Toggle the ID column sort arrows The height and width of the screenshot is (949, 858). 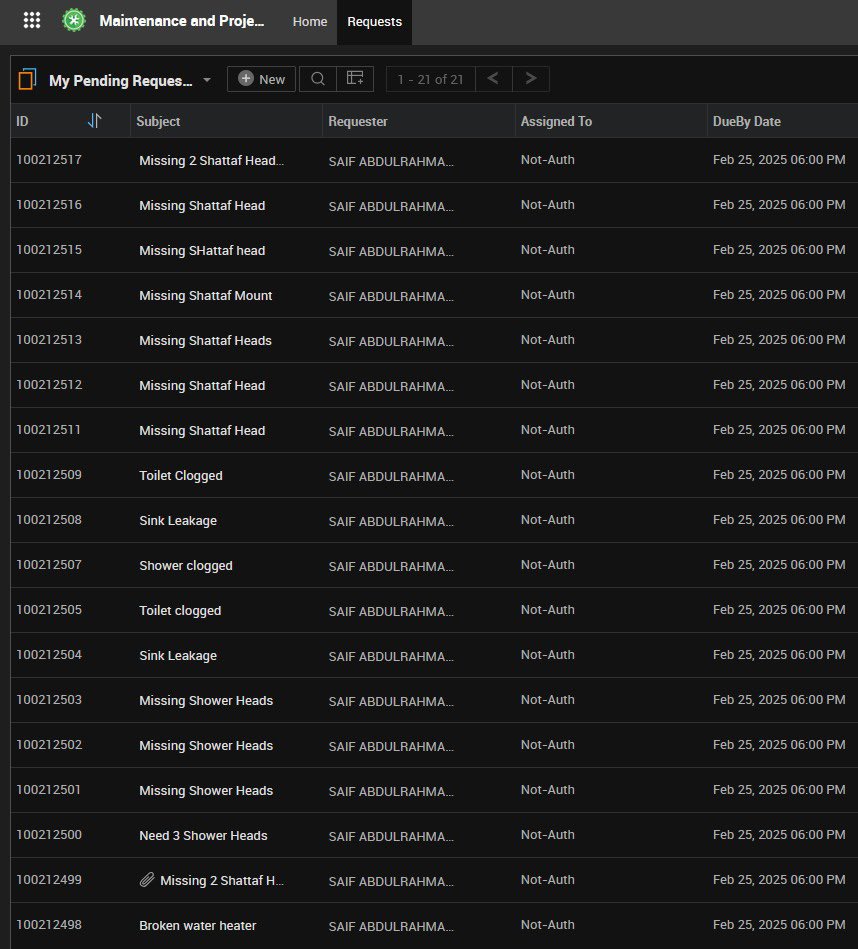[x=94, y=121]
